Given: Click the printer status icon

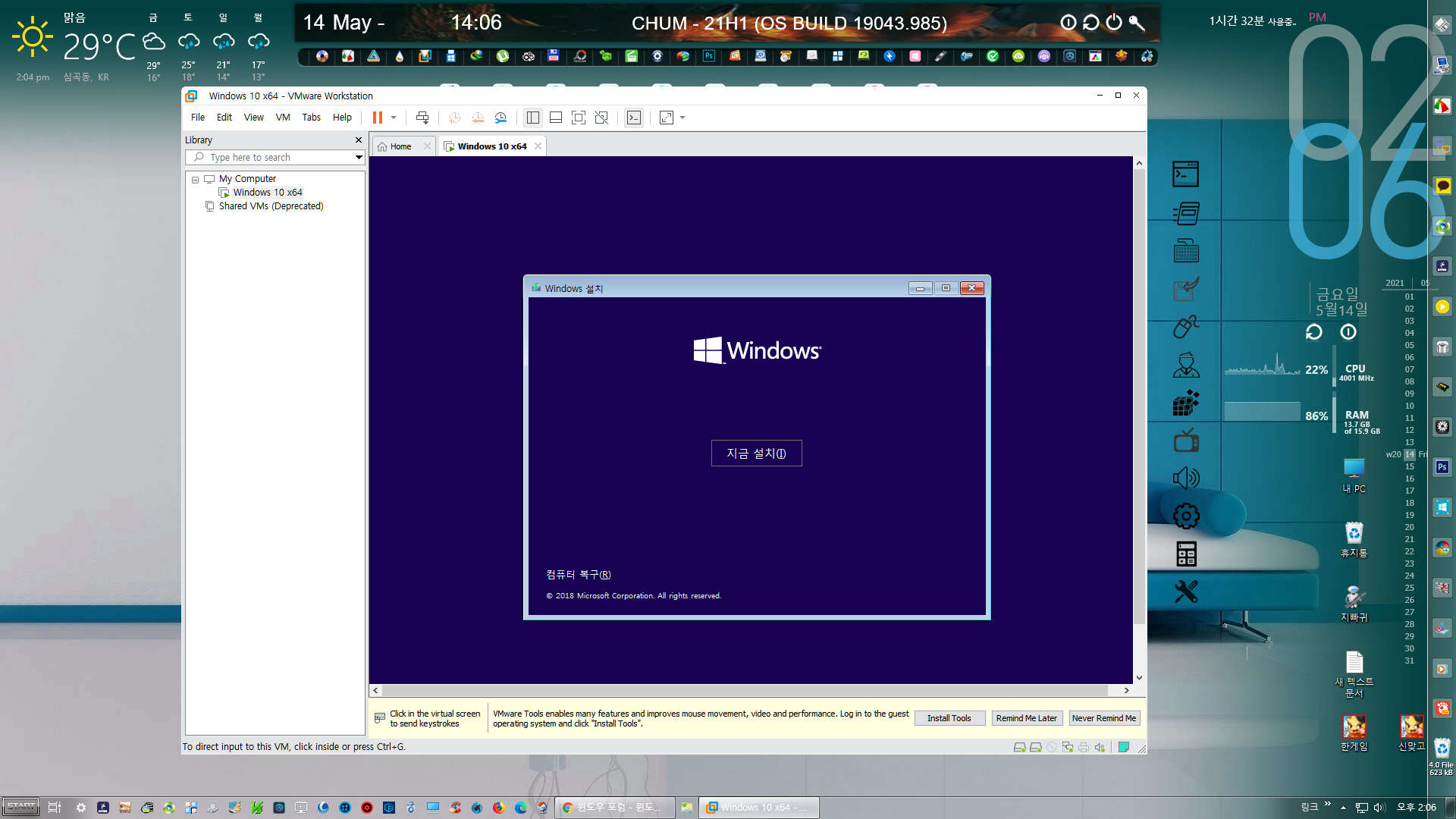Looking at the screenshot, I should coord(1083,748).
